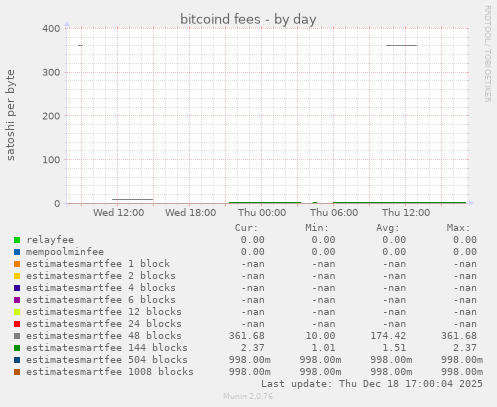The image size is (497, 407).
Task: Click the 'Wed 18:00' x-axis label
Action: (x=191, y=213)
